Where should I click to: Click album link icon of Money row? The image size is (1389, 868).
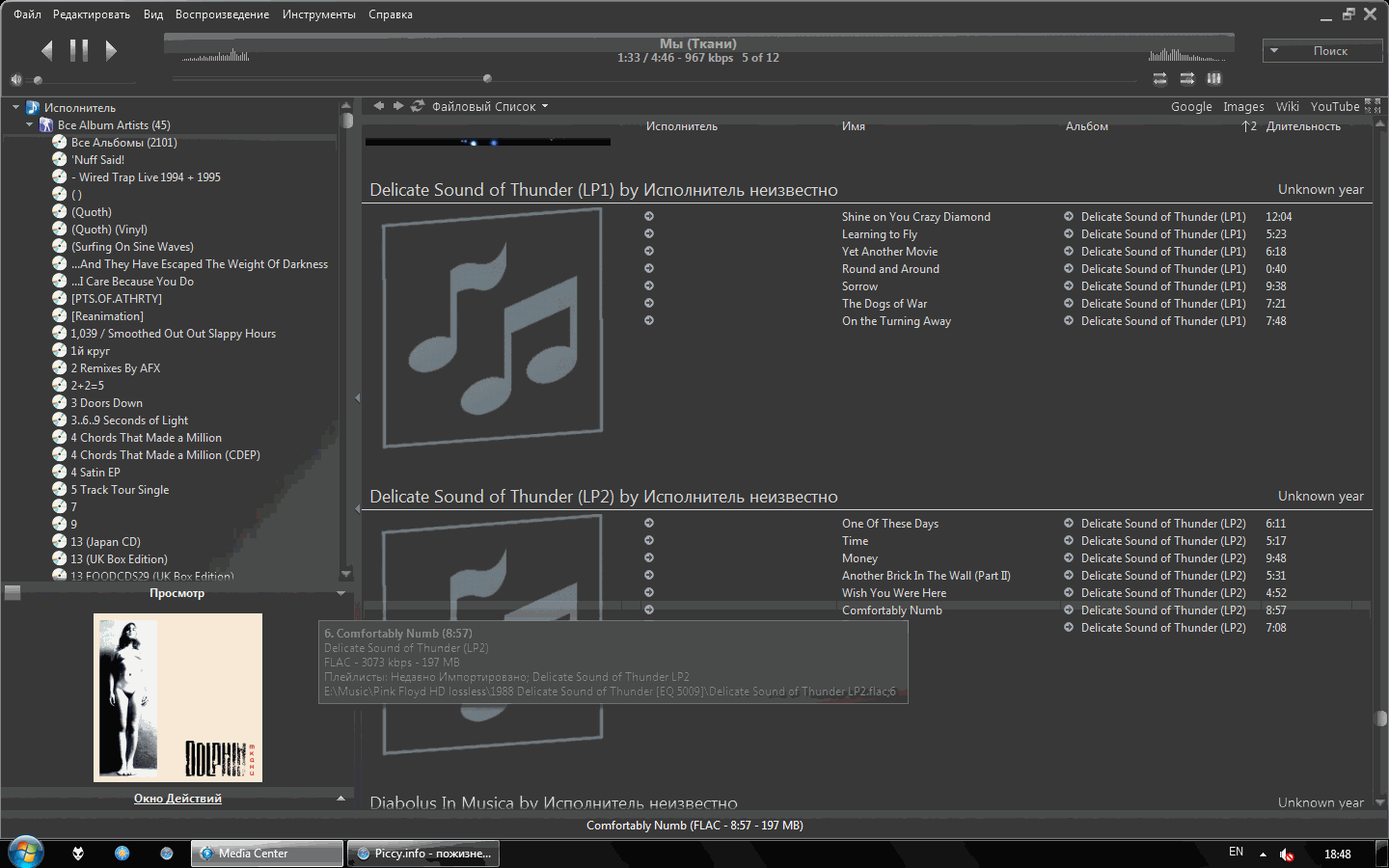[x=1069, y=557]
